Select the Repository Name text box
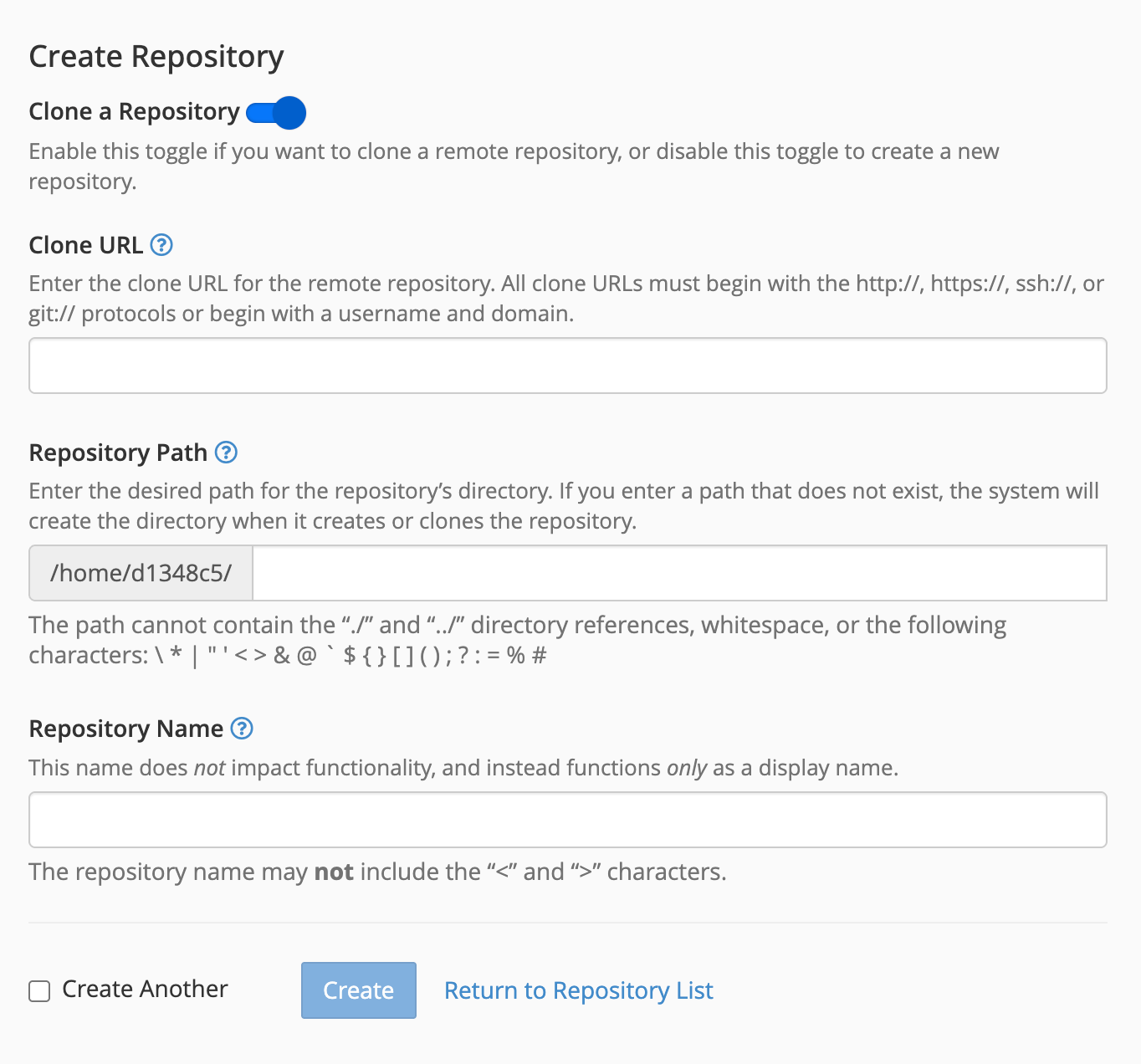1141x1064 pixels. tap(567, 820)
